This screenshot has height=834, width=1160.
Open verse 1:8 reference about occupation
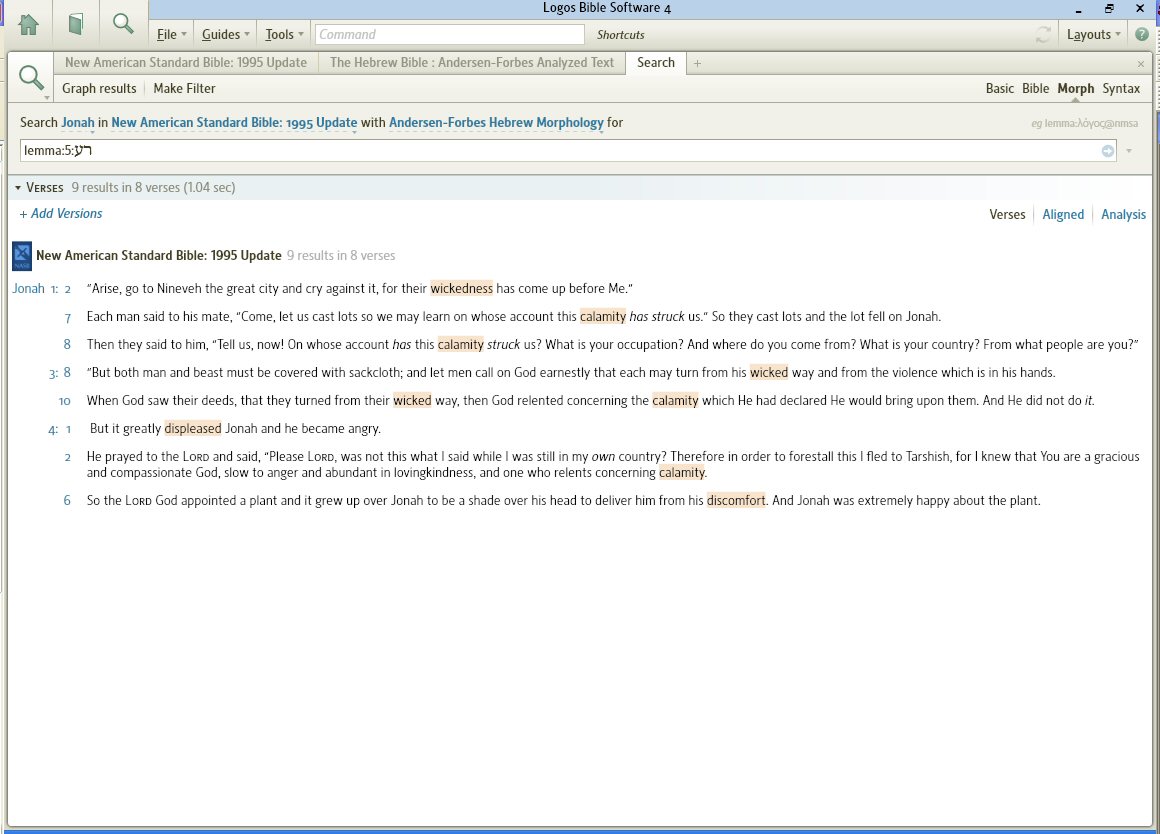pos(67,345)
